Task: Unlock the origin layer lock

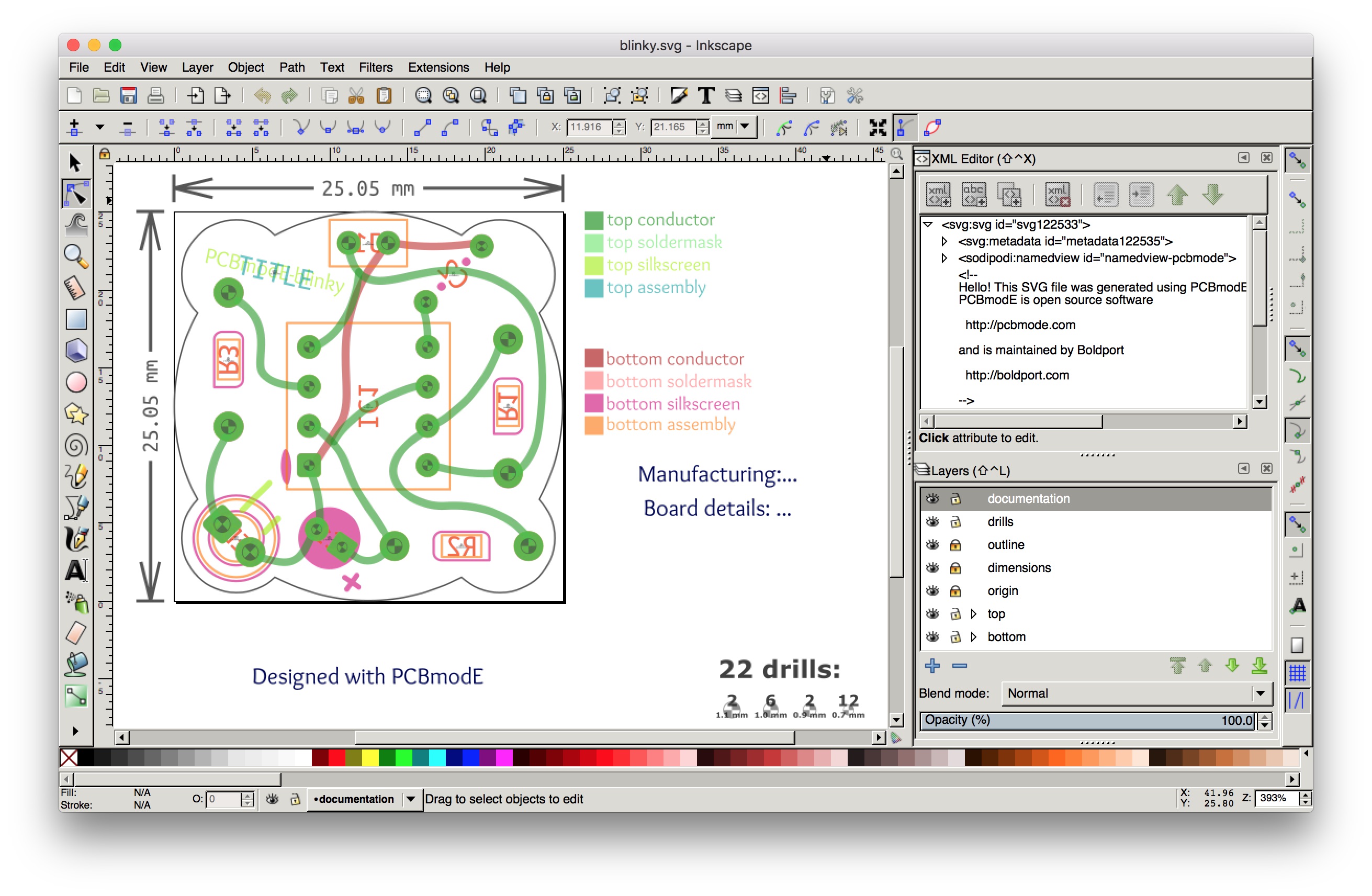Action: pos(955,591)
